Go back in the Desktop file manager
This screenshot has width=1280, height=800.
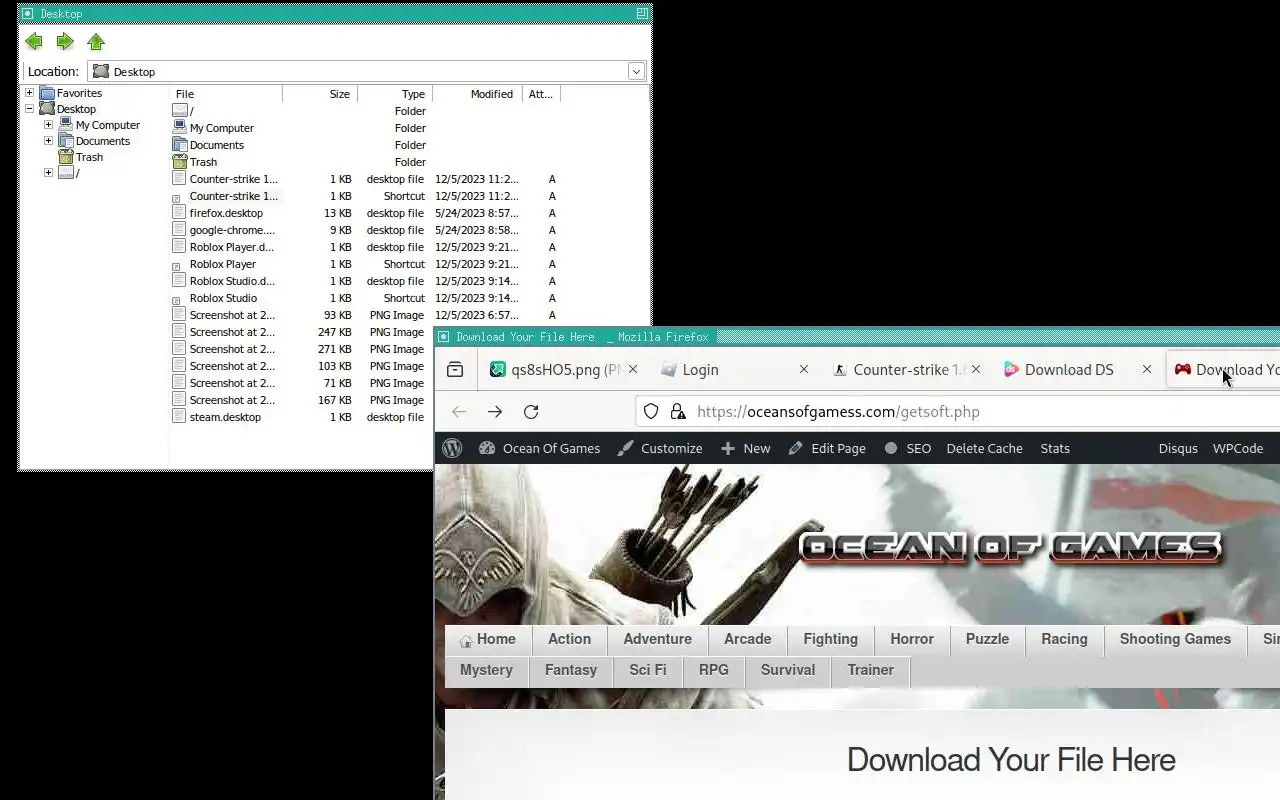(x=34, y=42)
